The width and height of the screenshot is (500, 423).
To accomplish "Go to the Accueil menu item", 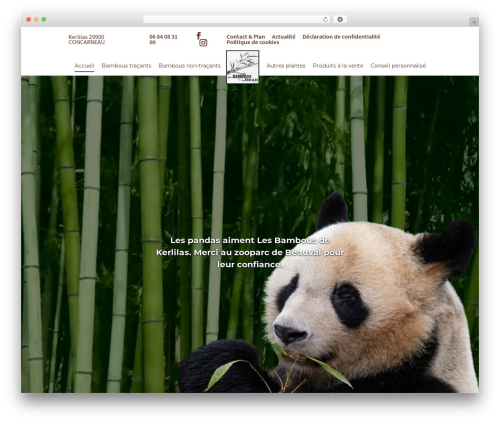I will coord(84,66).
